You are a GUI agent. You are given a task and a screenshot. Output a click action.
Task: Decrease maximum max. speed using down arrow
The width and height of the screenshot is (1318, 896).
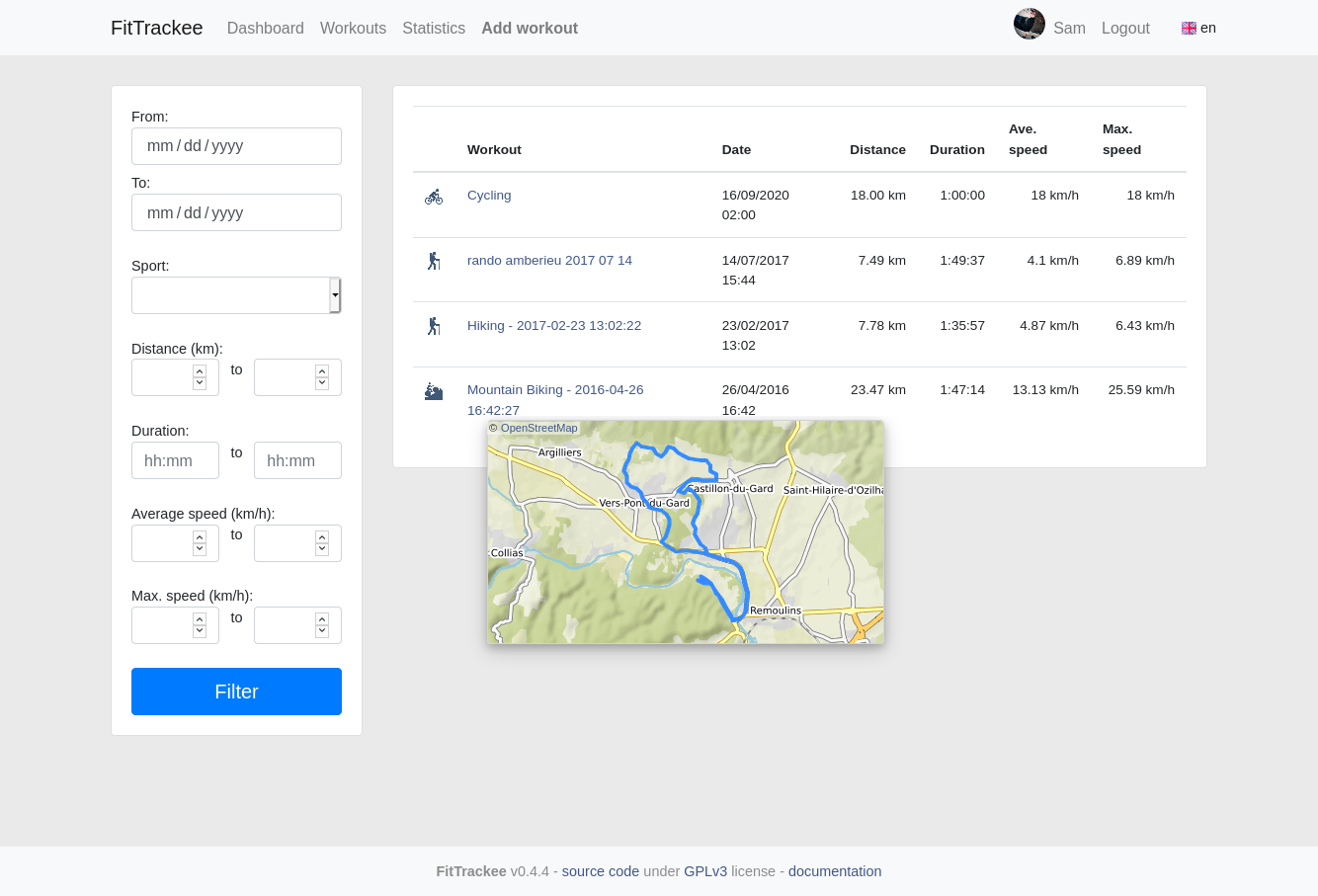(322, 631)
